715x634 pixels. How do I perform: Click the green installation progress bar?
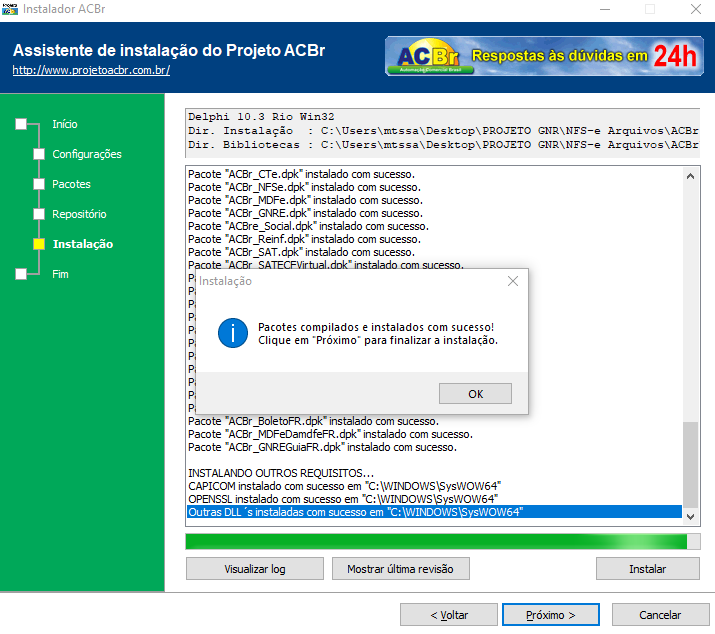[443, 541]
